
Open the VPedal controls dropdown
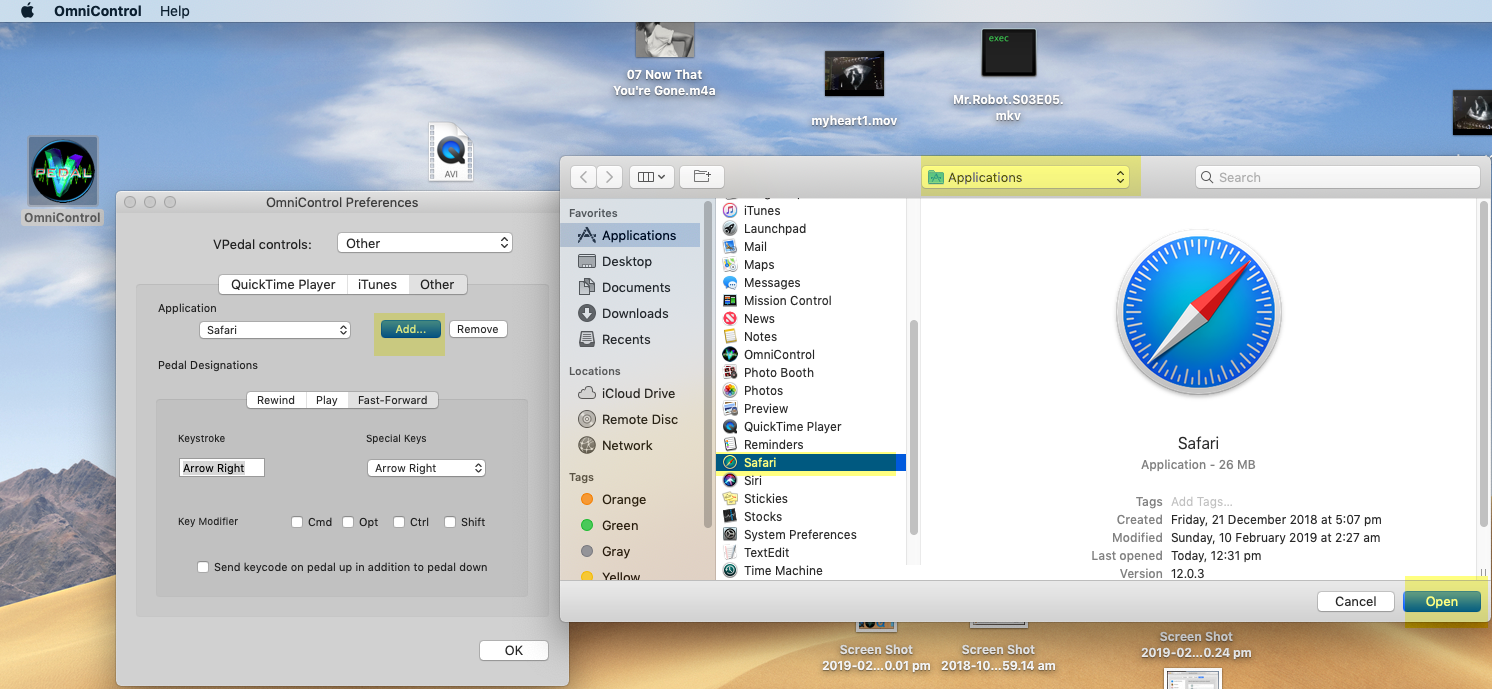pos(424,242)
